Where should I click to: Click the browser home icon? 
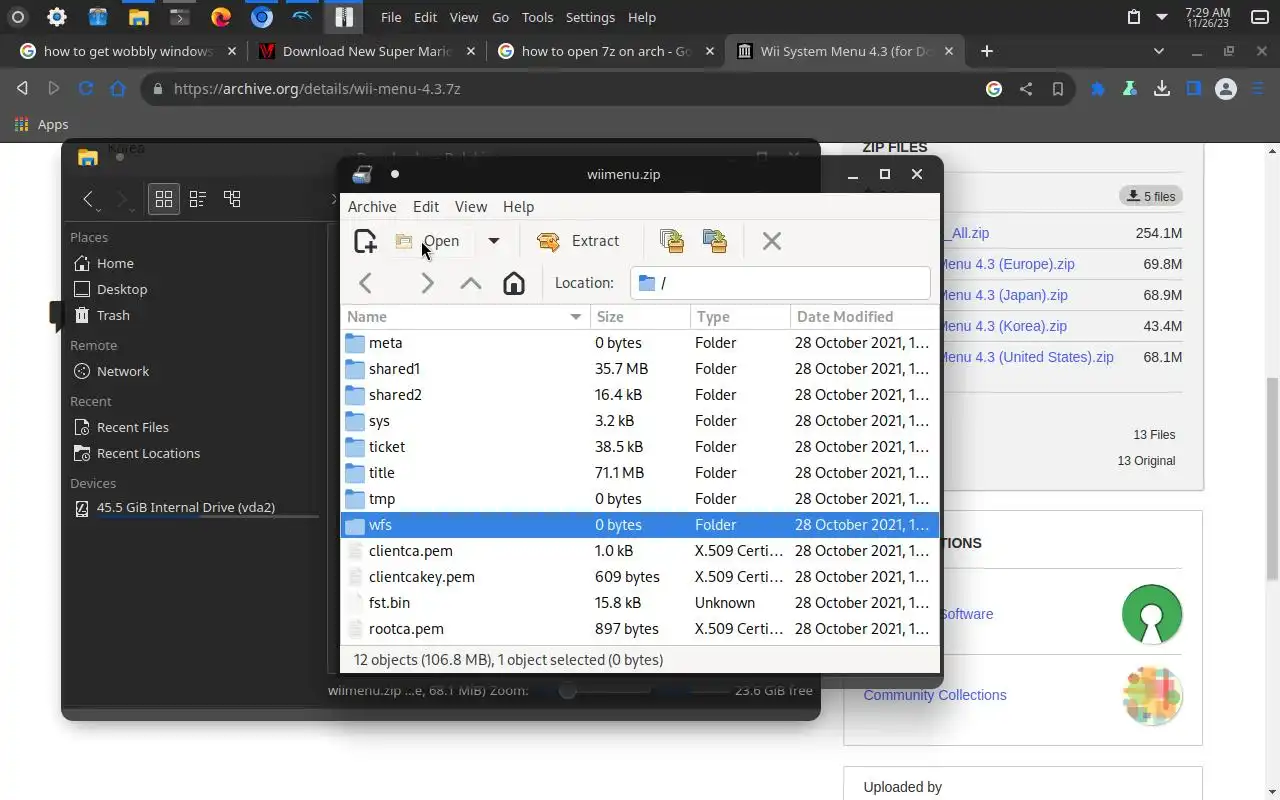(x=118, y=89)
